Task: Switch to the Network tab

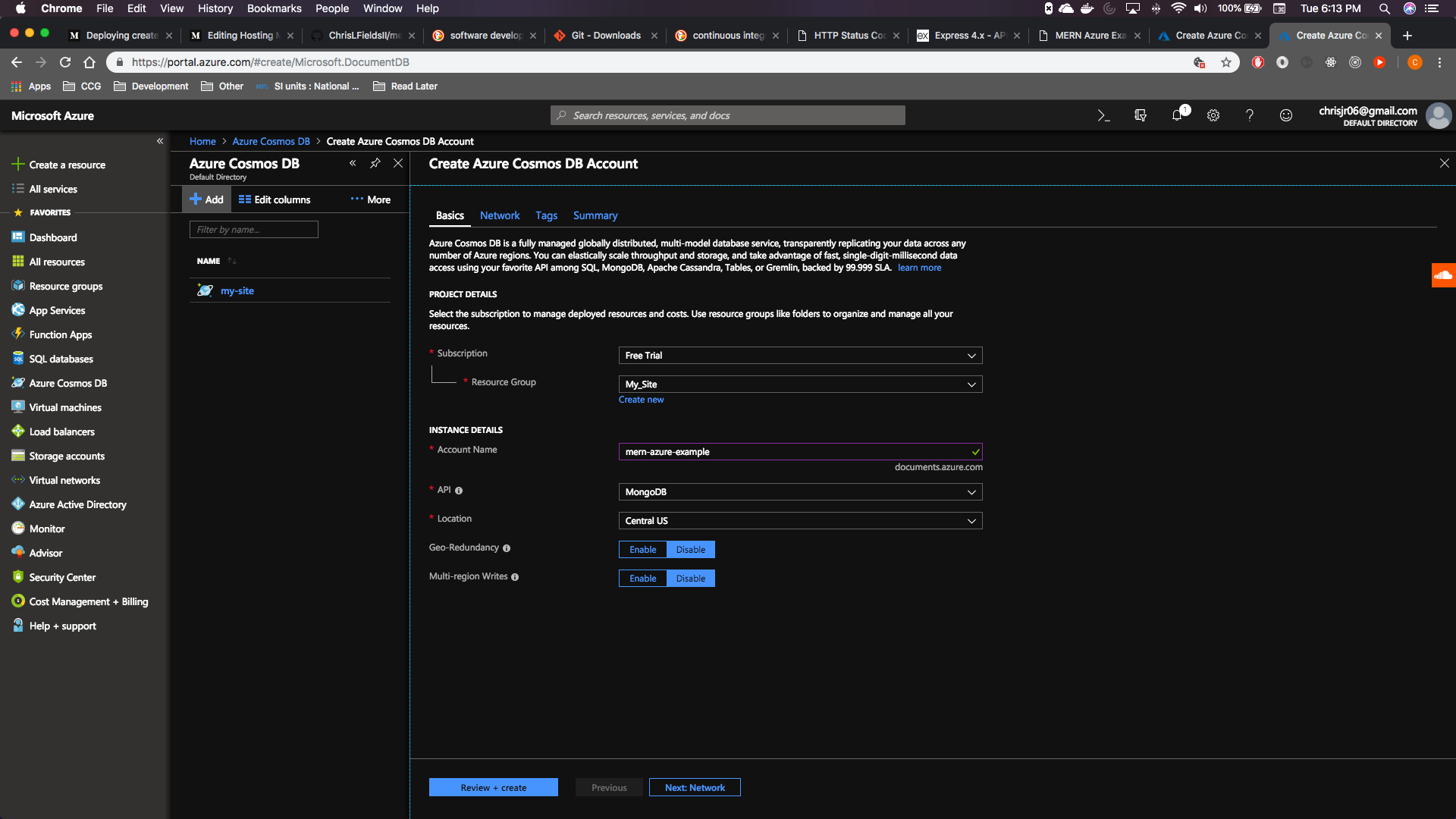Action: pos(499,215)
